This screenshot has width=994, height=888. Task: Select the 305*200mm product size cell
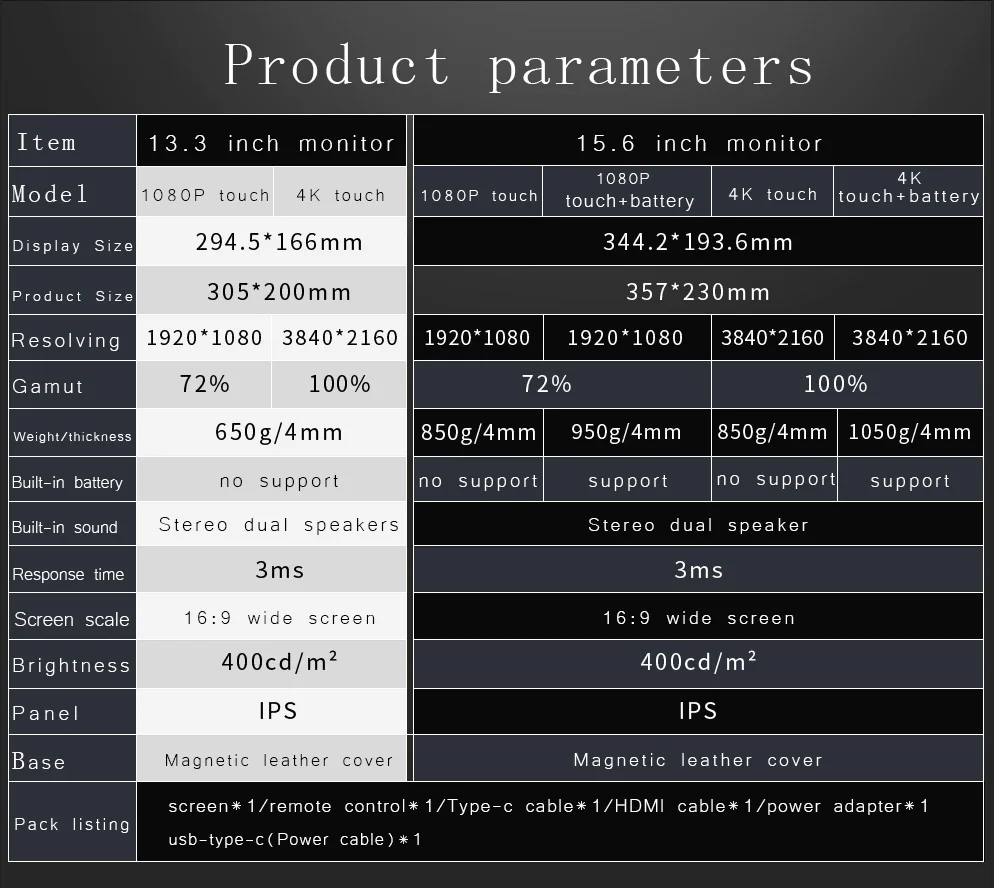click(279, 292)
